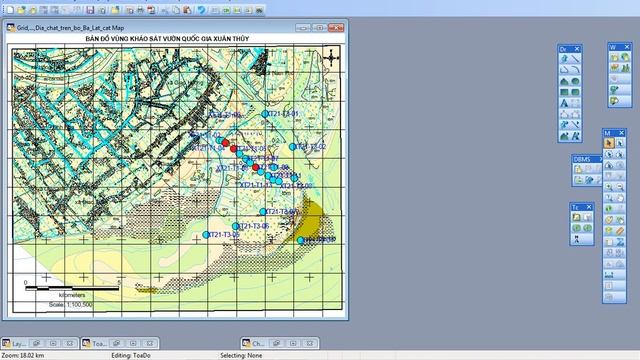Image resolution: width=640 pixels, height=360 pixels.
Task: Select the green Info tool
Action: pyautogui.click(x=609, y=209)
